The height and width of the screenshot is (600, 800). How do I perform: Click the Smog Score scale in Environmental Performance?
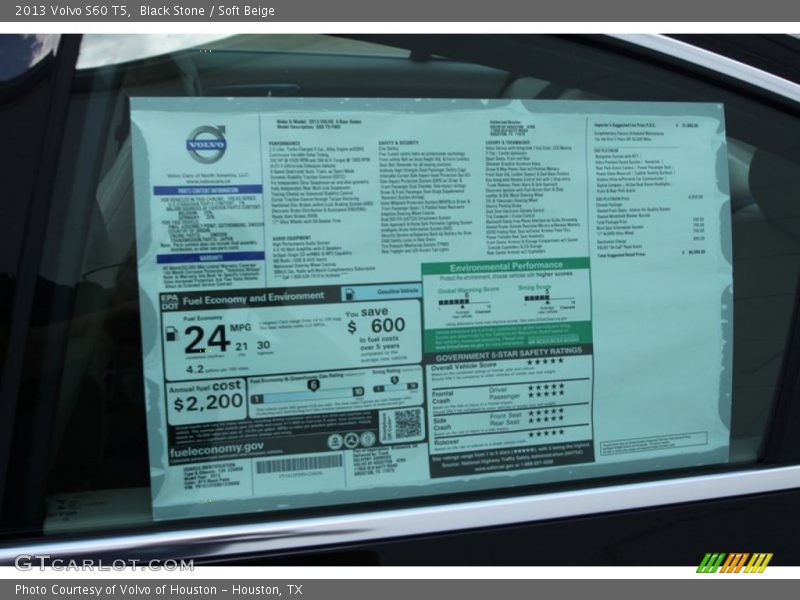pyautogui.click(x=549, y=299)
